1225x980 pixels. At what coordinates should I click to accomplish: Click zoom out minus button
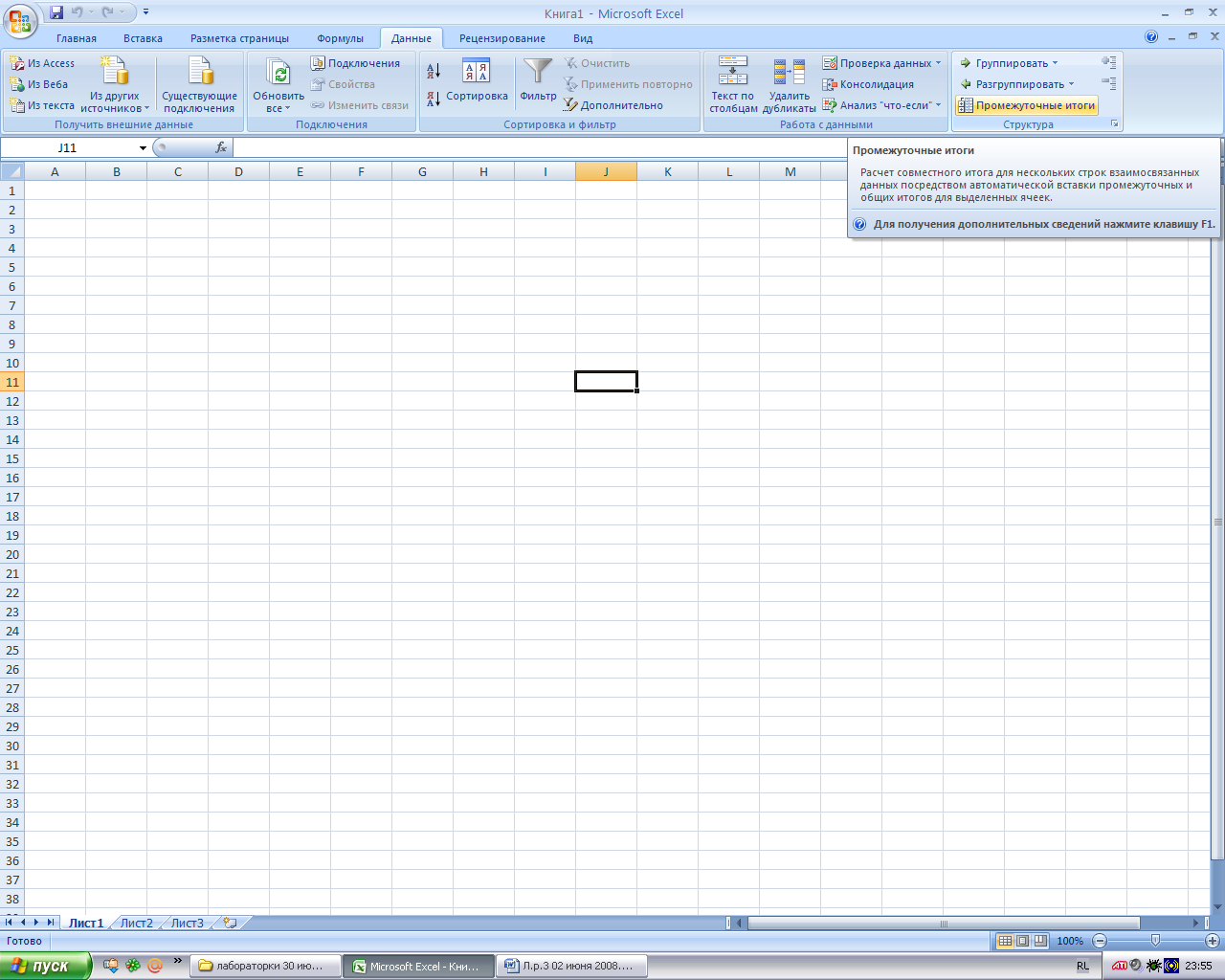point(1100,941)
